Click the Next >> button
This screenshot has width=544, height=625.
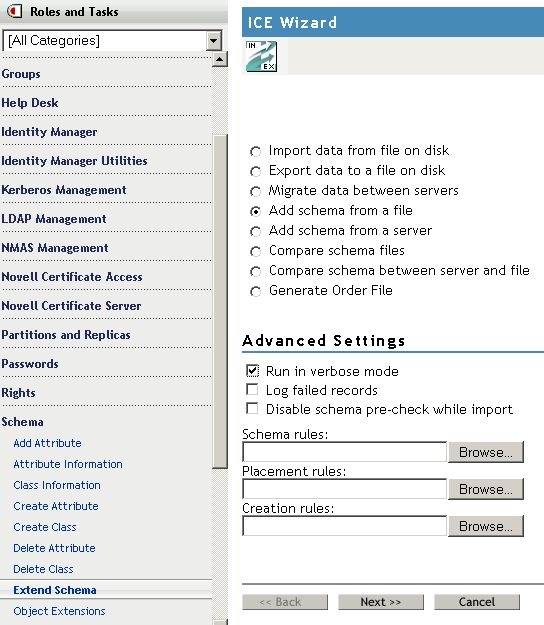point(381,602)
